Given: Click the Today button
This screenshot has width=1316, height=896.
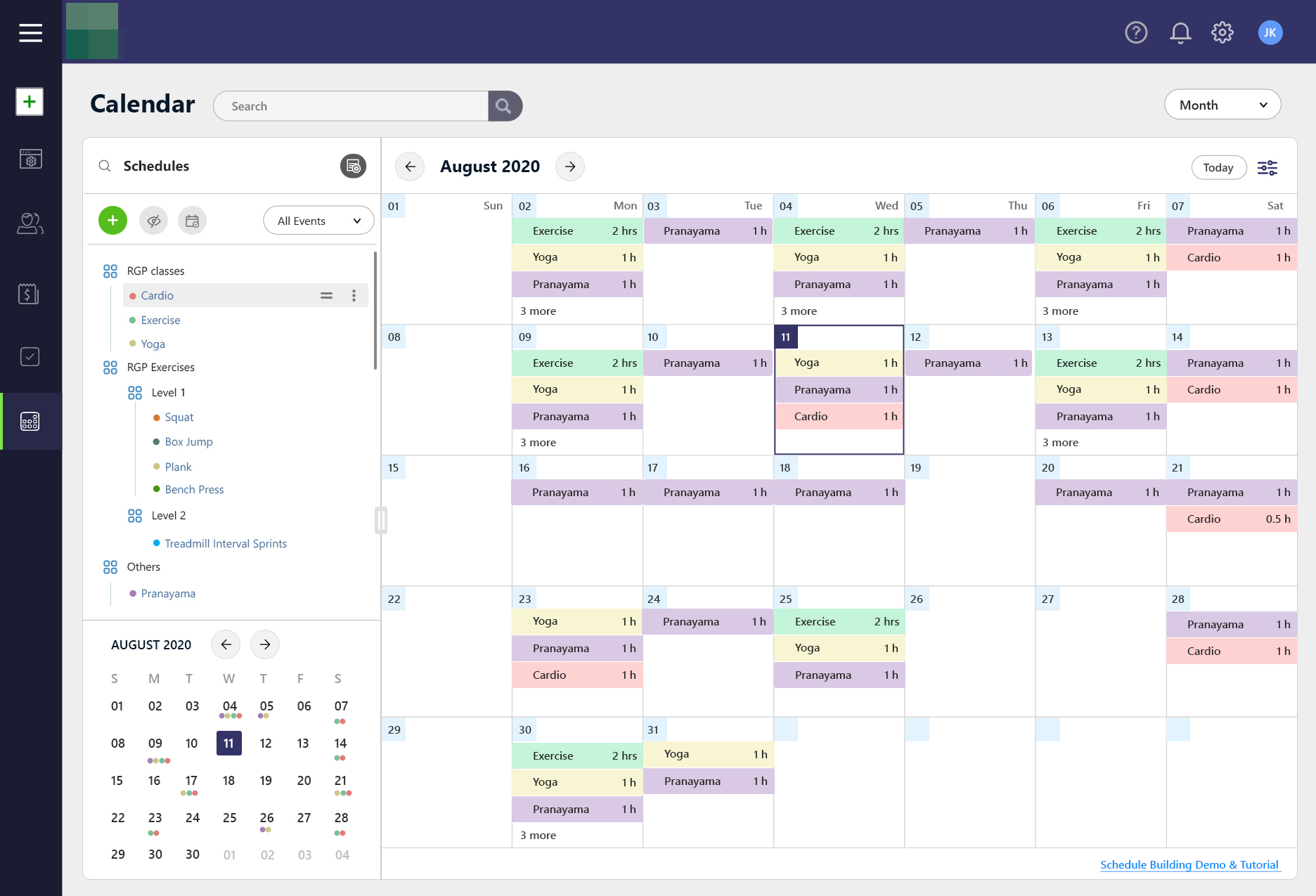Looking at the screenshot, I should (x=1218, y=167).
